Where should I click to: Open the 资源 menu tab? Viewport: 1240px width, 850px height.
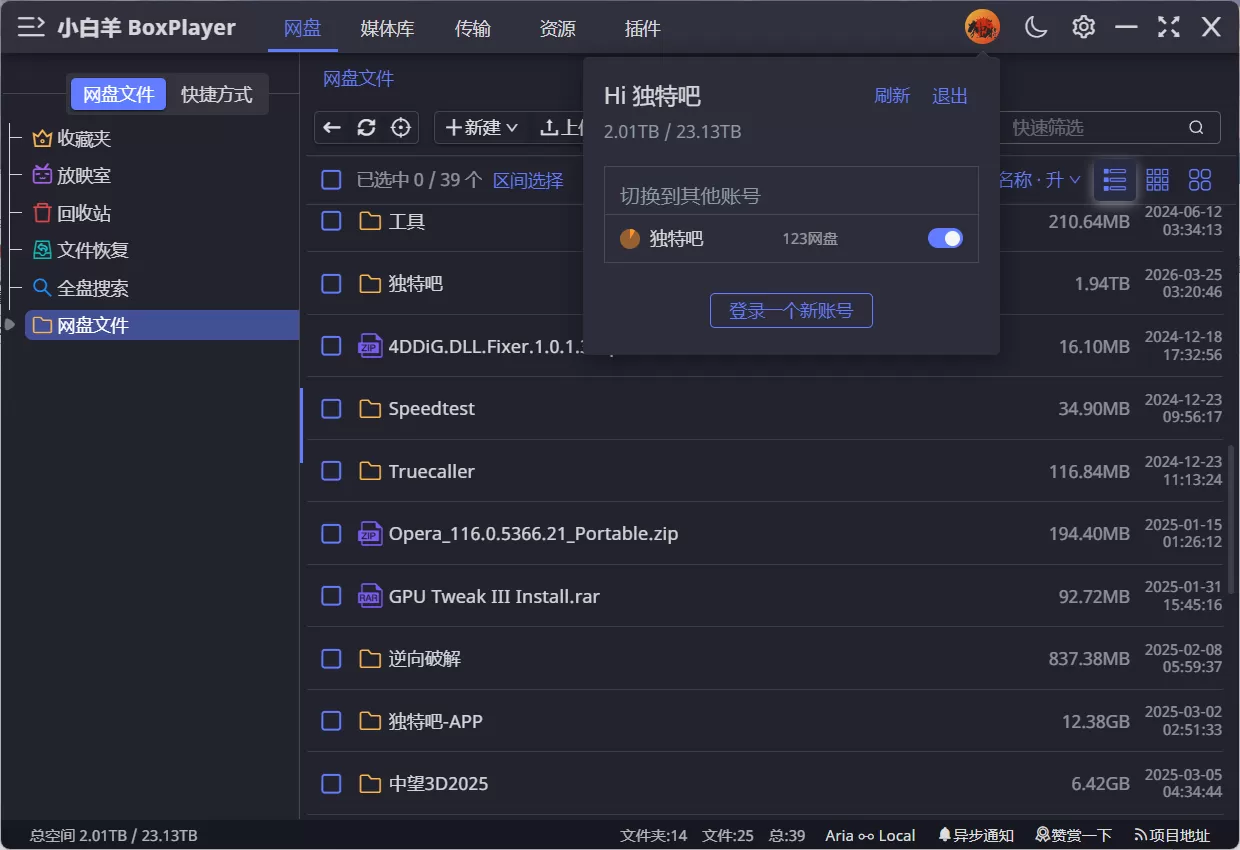557,29
